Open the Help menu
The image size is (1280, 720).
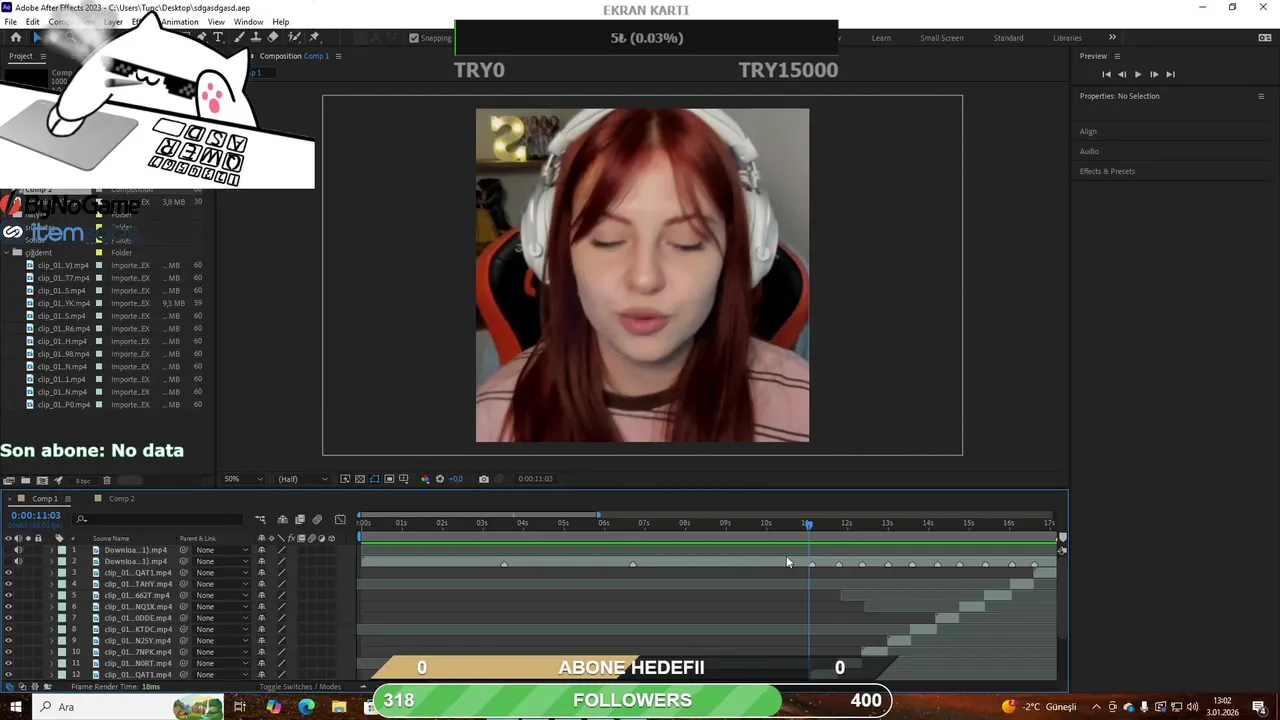[281, 22]
